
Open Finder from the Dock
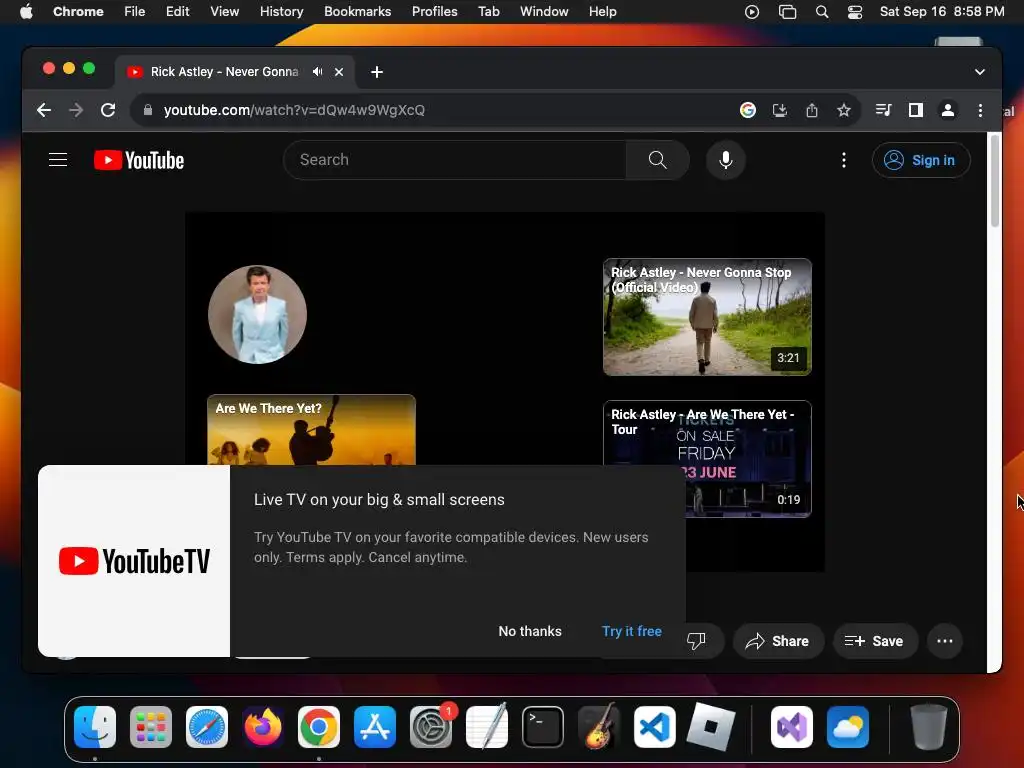pyautogui.click(x=95, y=727)
